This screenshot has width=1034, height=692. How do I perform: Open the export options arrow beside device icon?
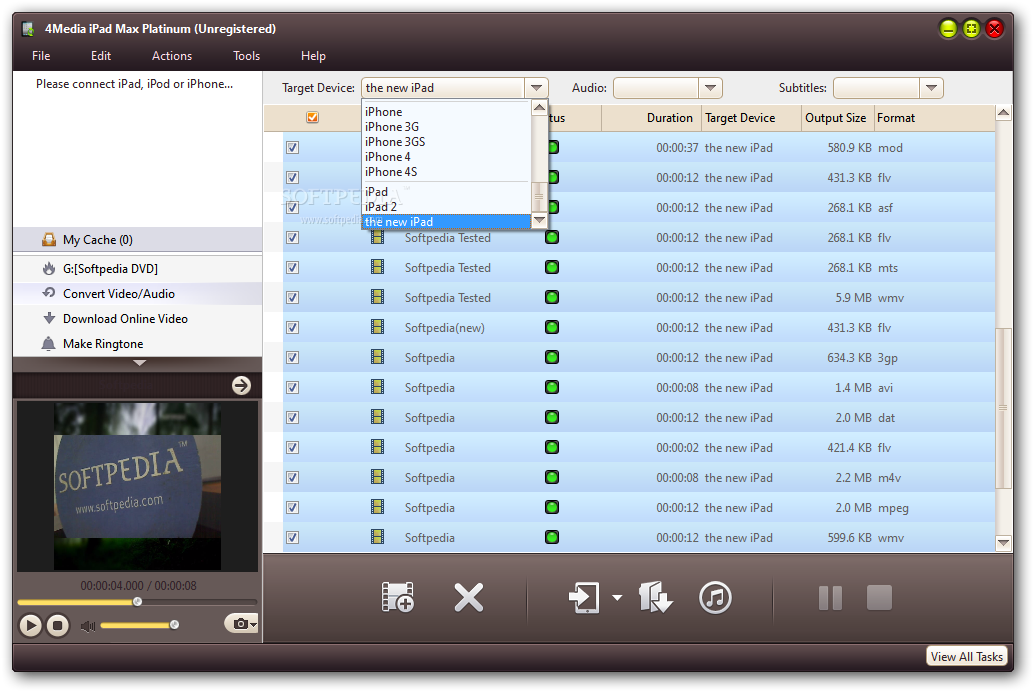coord(617,598)
